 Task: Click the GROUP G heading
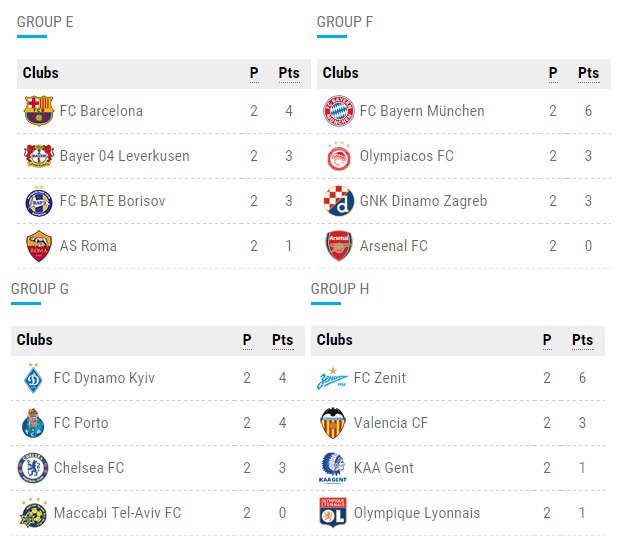pyautogui.click(x=40, y=288)
